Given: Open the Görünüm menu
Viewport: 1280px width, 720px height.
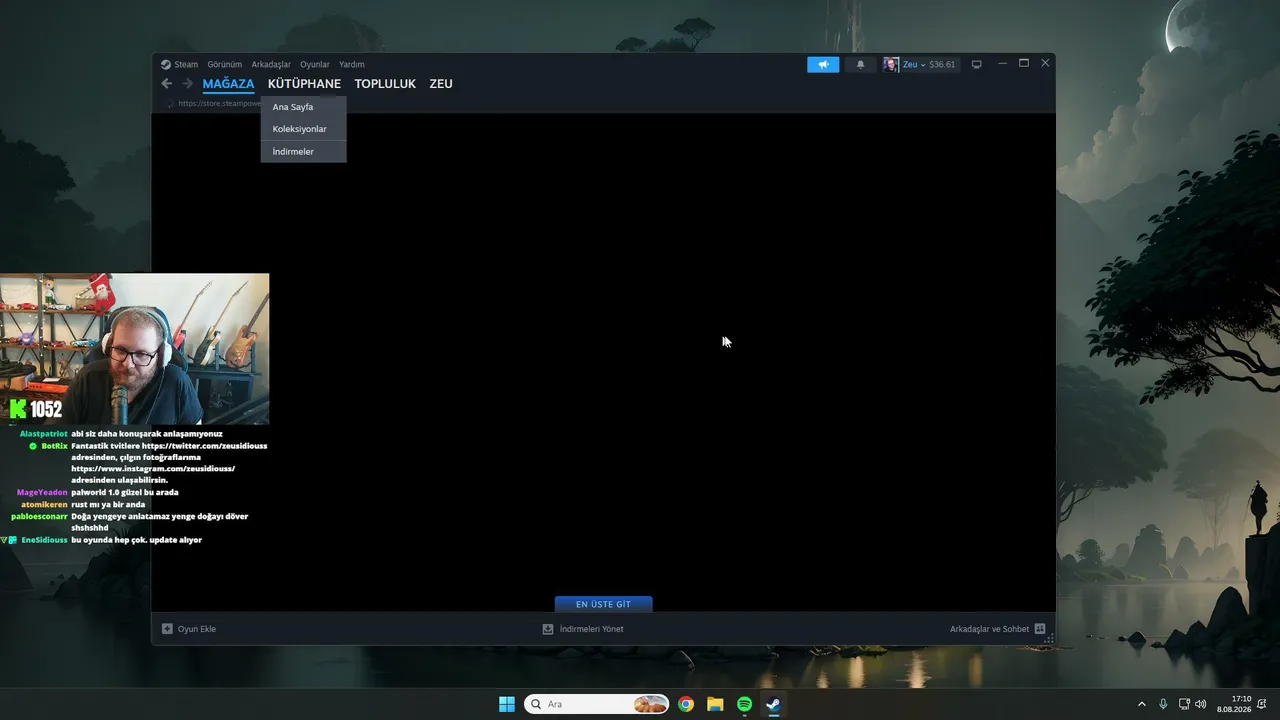Looking at the screenshot, I should pos(225,65).
